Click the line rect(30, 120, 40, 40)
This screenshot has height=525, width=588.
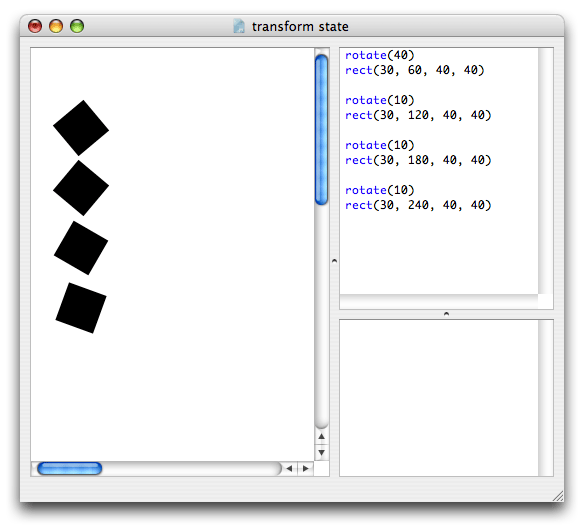point(418,115)
